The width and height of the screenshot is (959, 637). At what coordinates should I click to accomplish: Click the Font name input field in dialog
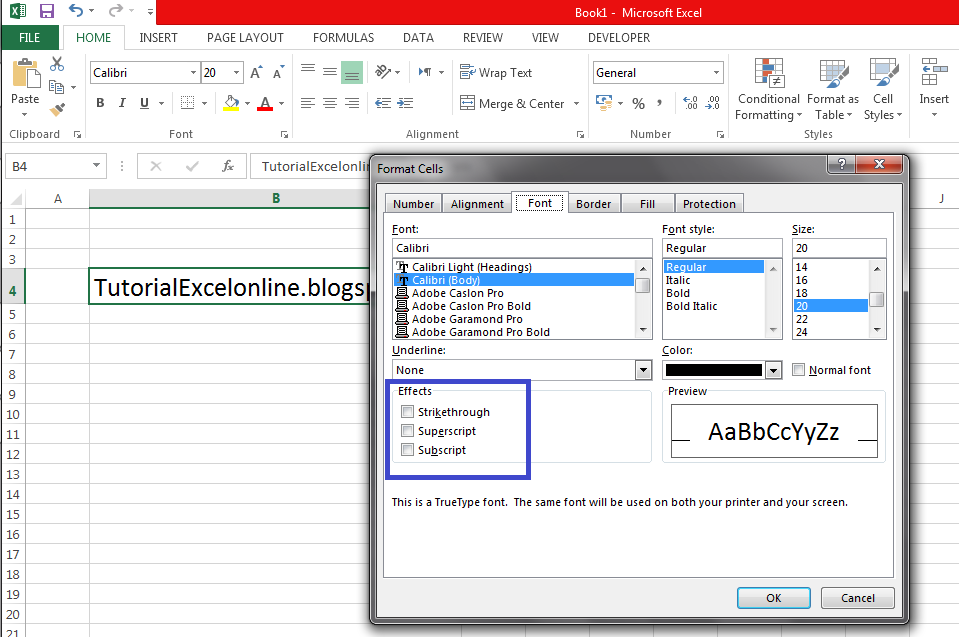tap(522, 248)
